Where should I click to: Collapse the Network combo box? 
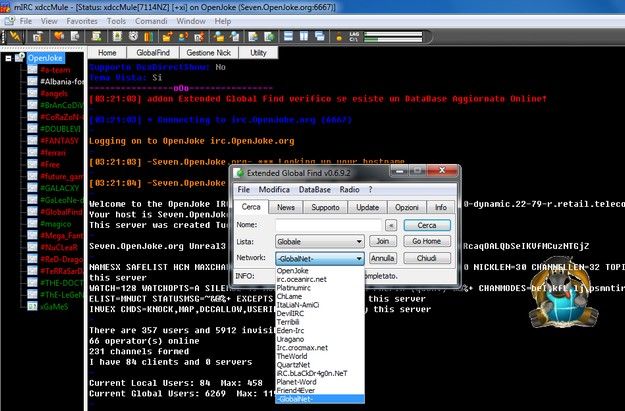pos(358,258)
